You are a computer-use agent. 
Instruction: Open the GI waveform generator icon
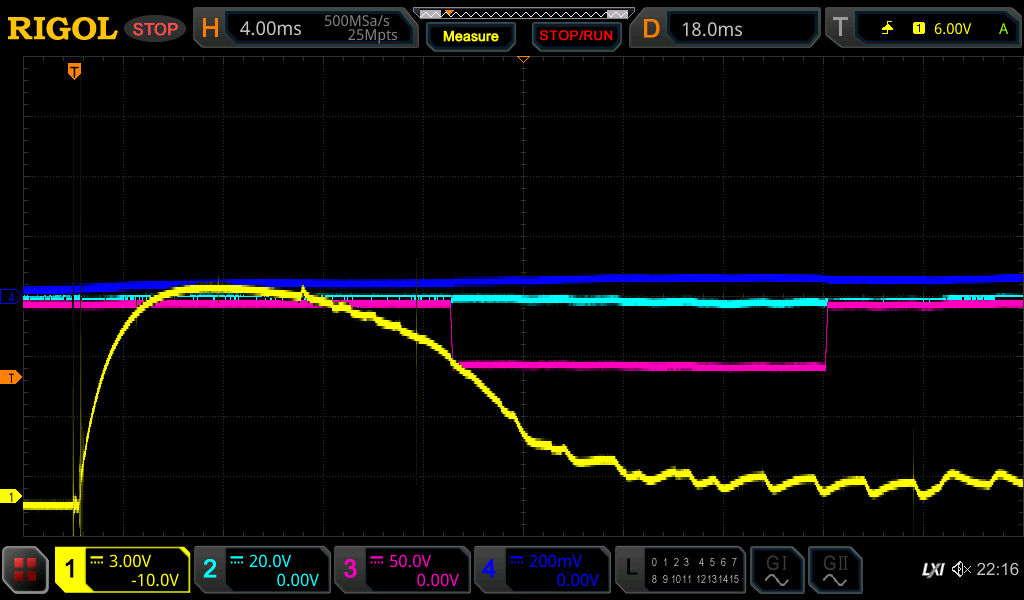776,570
